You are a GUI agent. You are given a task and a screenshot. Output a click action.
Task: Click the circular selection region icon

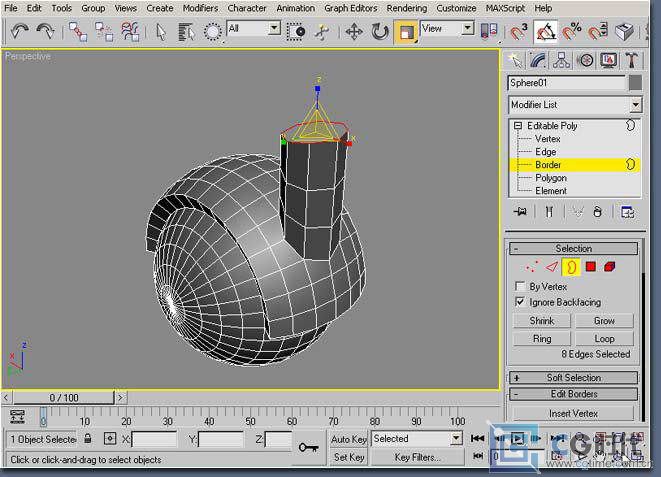[x=212, y=32]
